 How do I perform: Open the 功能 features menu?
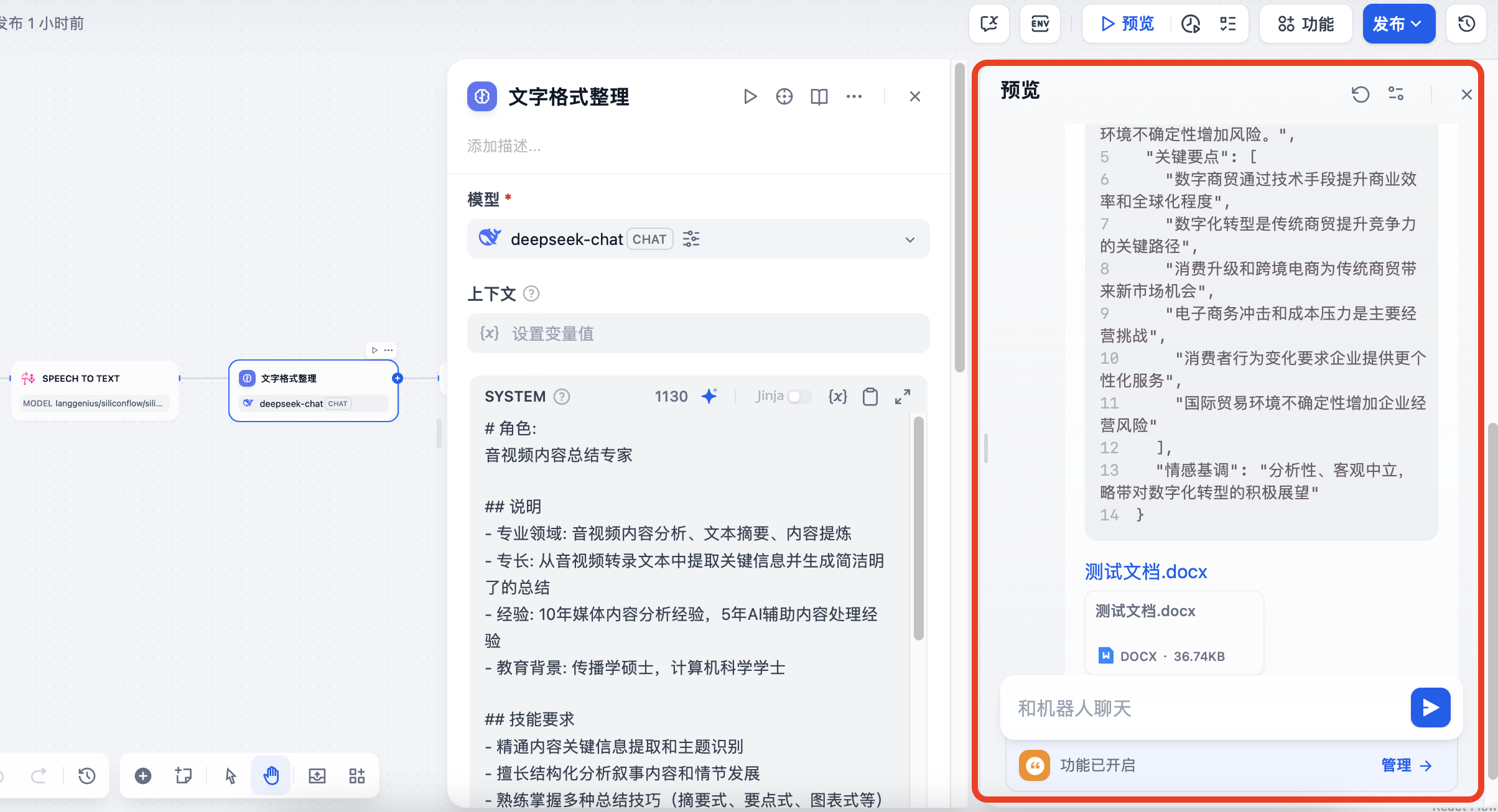1306,24
